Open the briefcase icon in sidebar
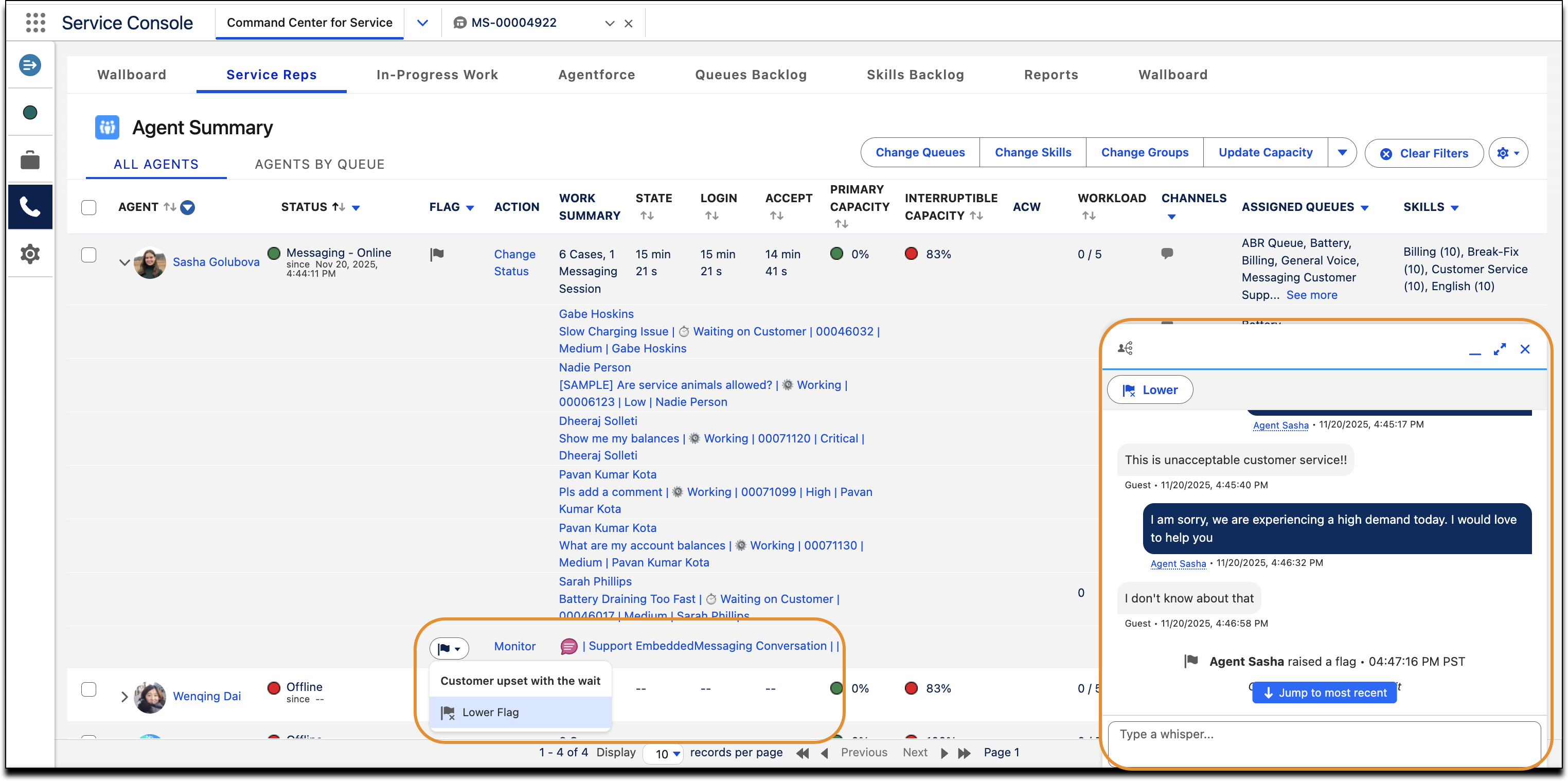The image size is (1568, 781). point(30,160)
